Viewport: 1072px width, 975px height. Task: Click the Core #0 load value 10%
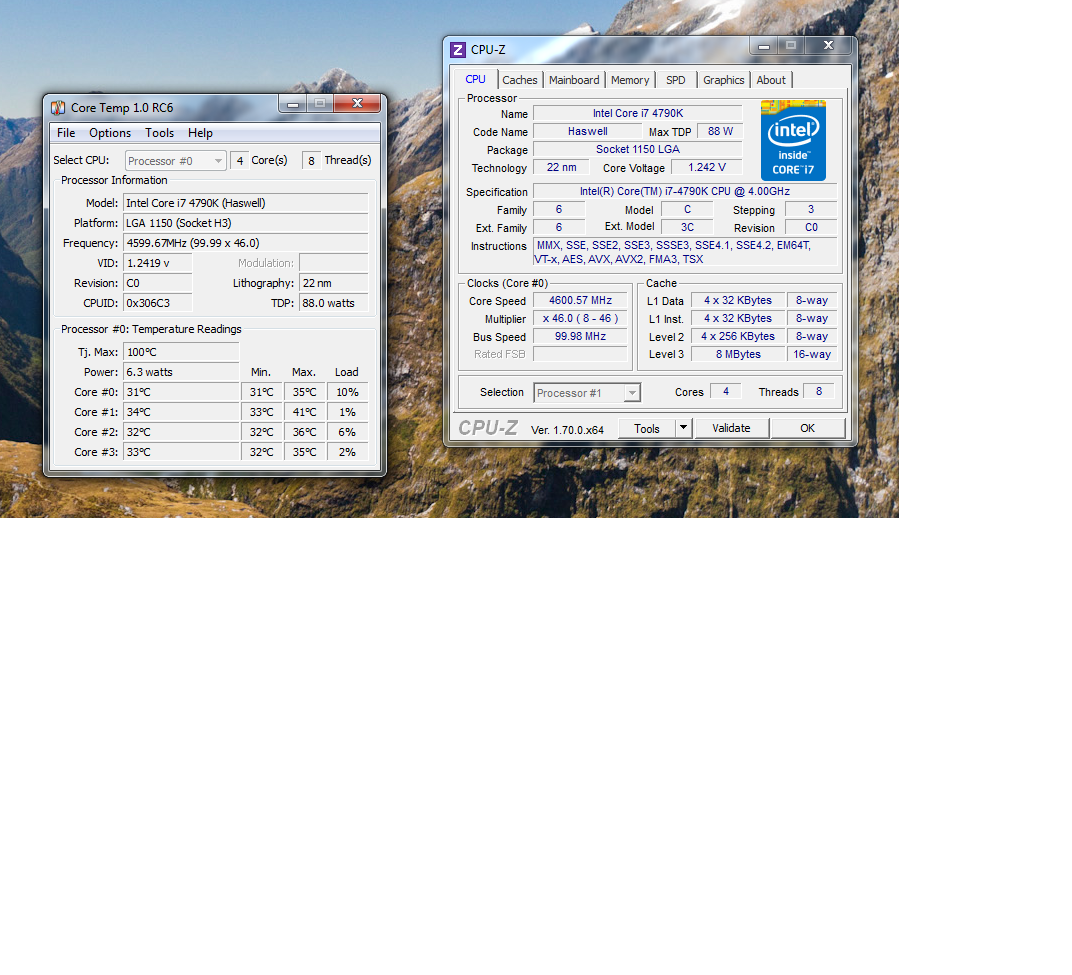347,392
